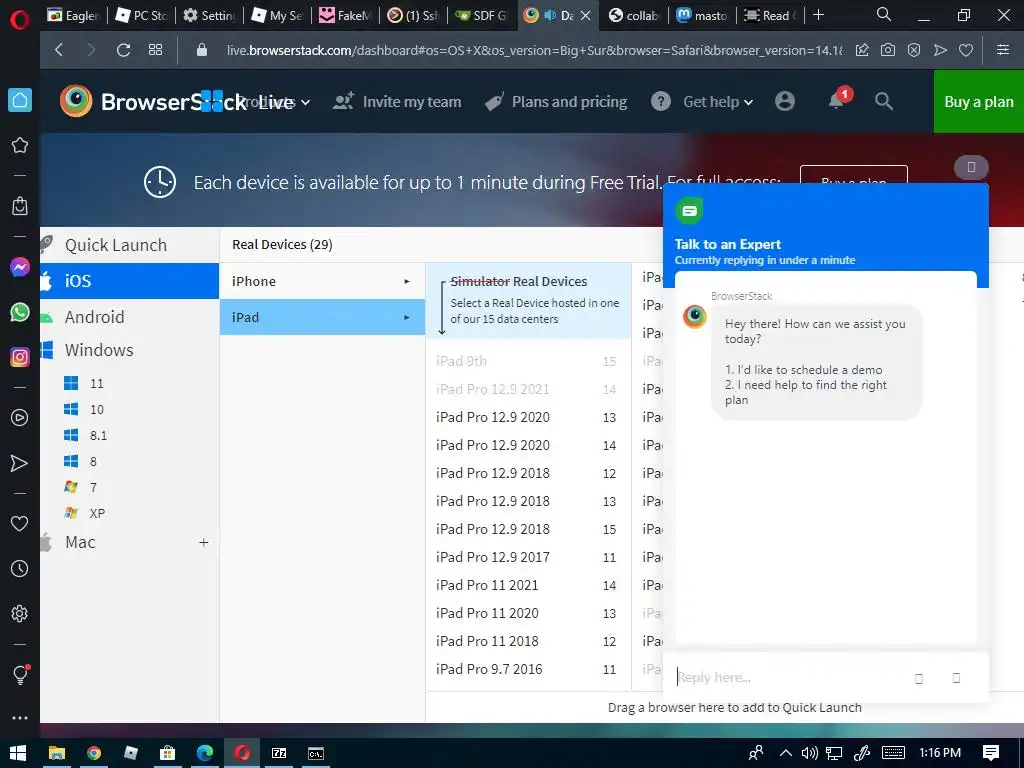Click the green Buy a plan button

tap(978, 102)
